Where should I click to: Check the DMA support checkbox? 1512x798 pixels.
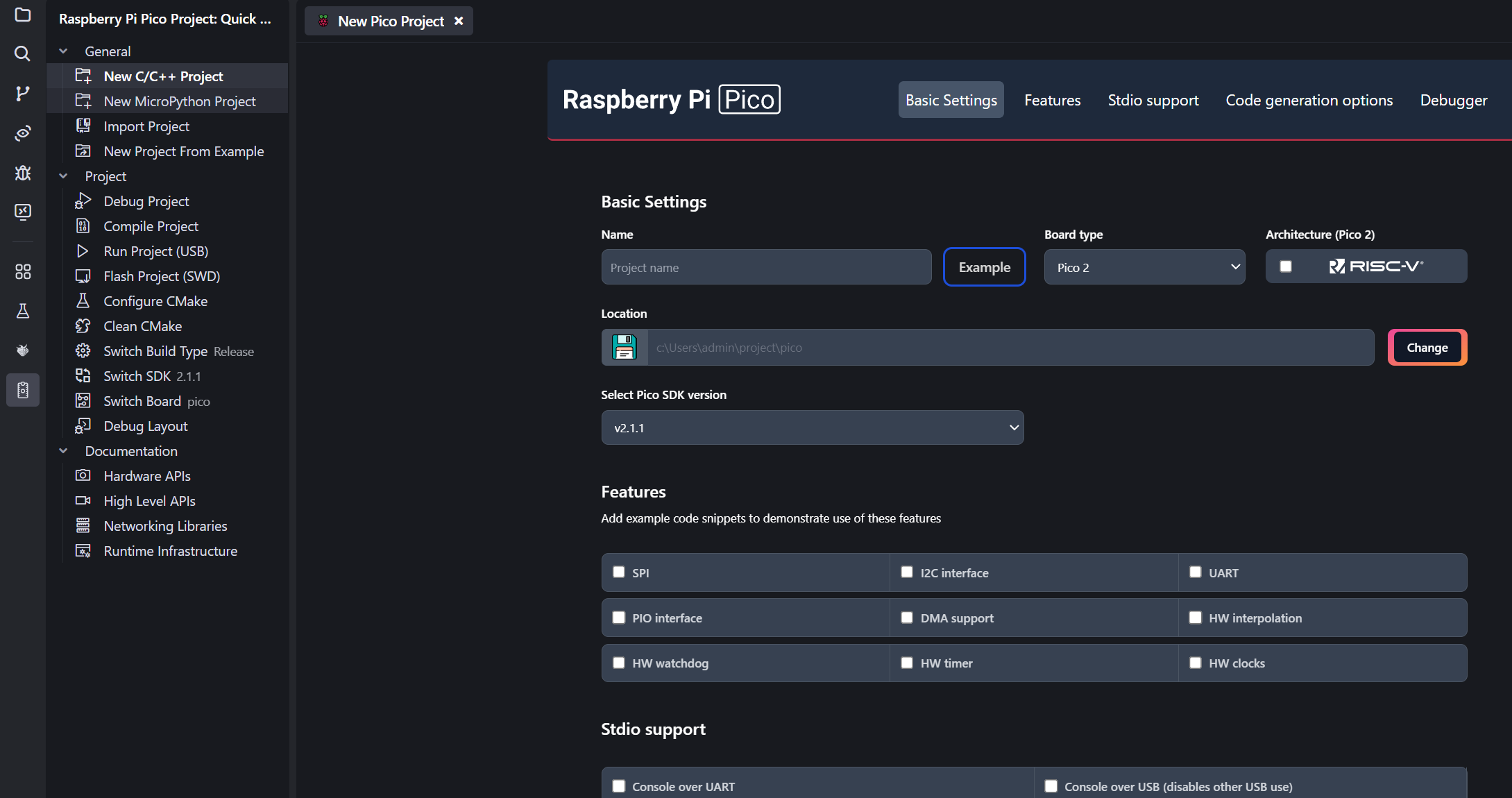(907, 618)
